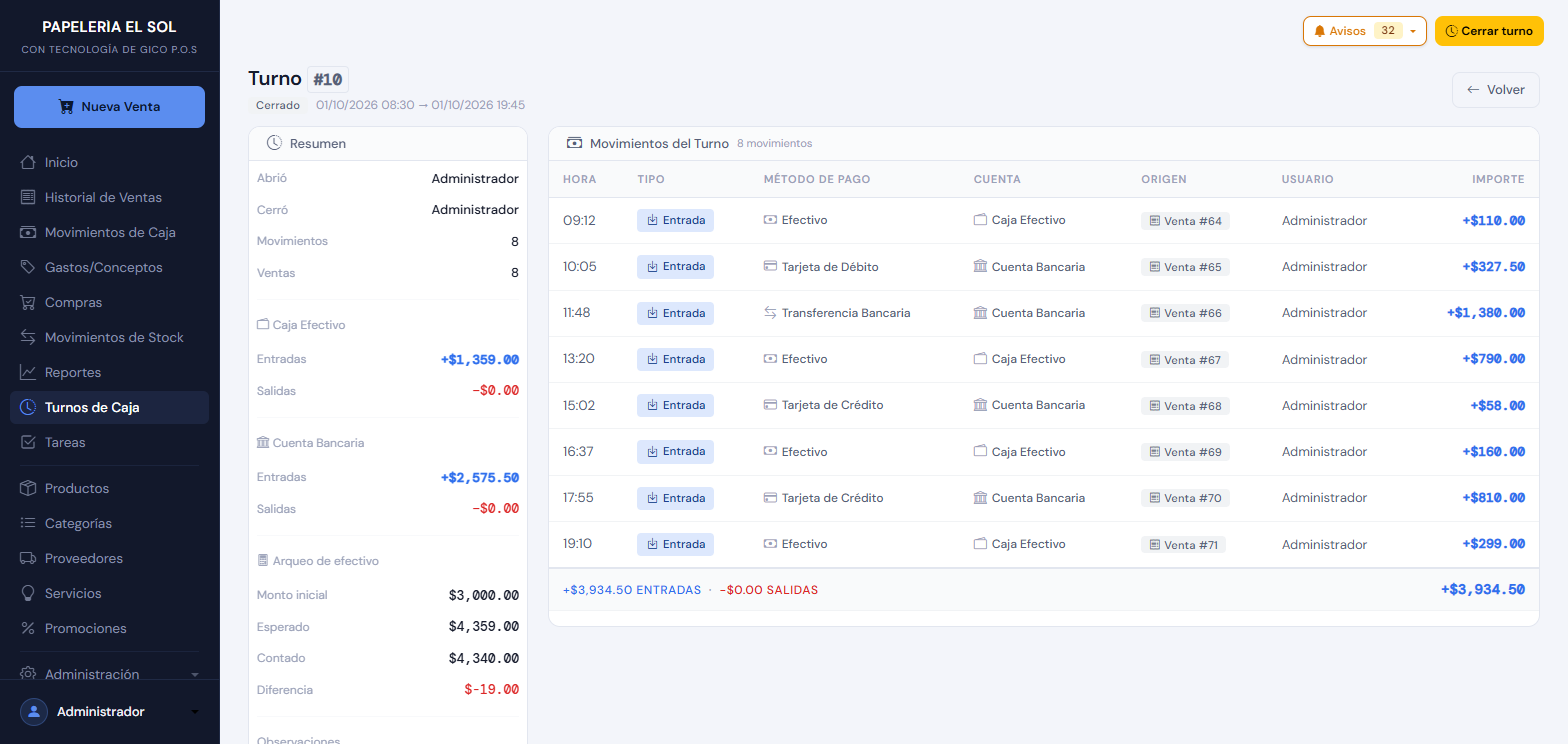Click the #10 shift number badge
Viewport: 1568px width, 744px height.
pos(328,79)
